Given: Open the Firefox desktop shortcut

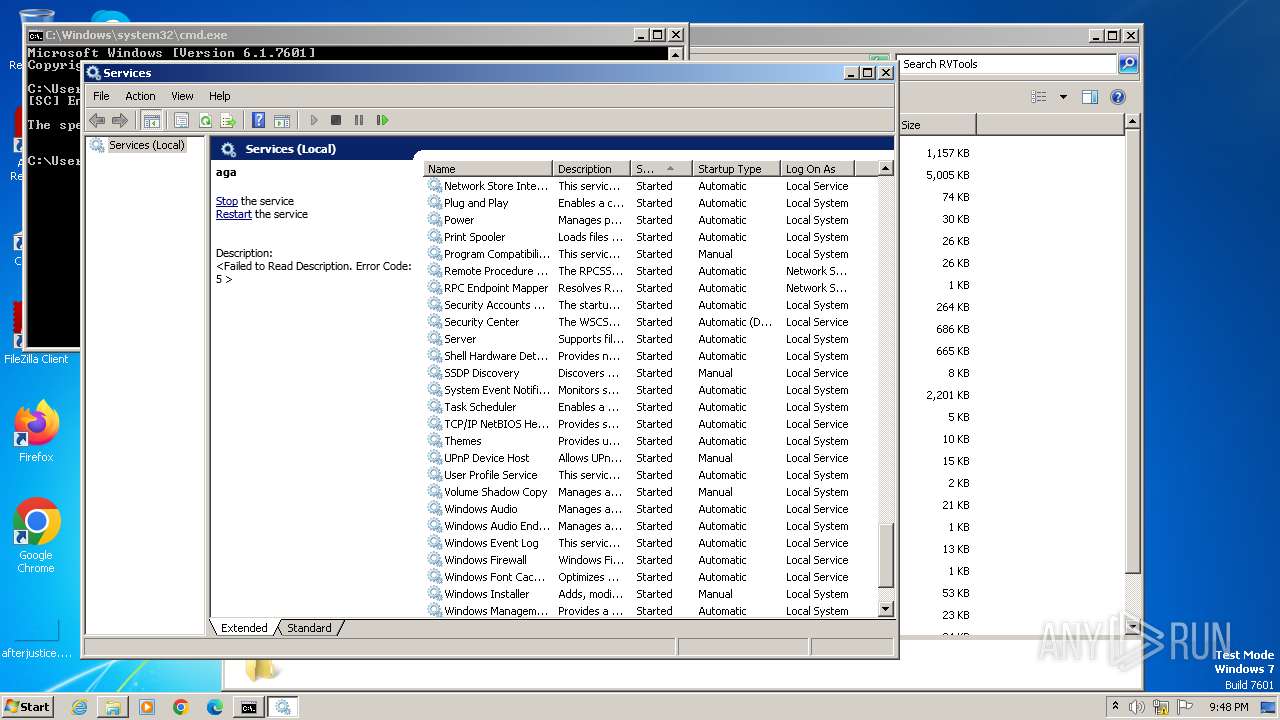Looking at the screenshot, I should point(36,432).
